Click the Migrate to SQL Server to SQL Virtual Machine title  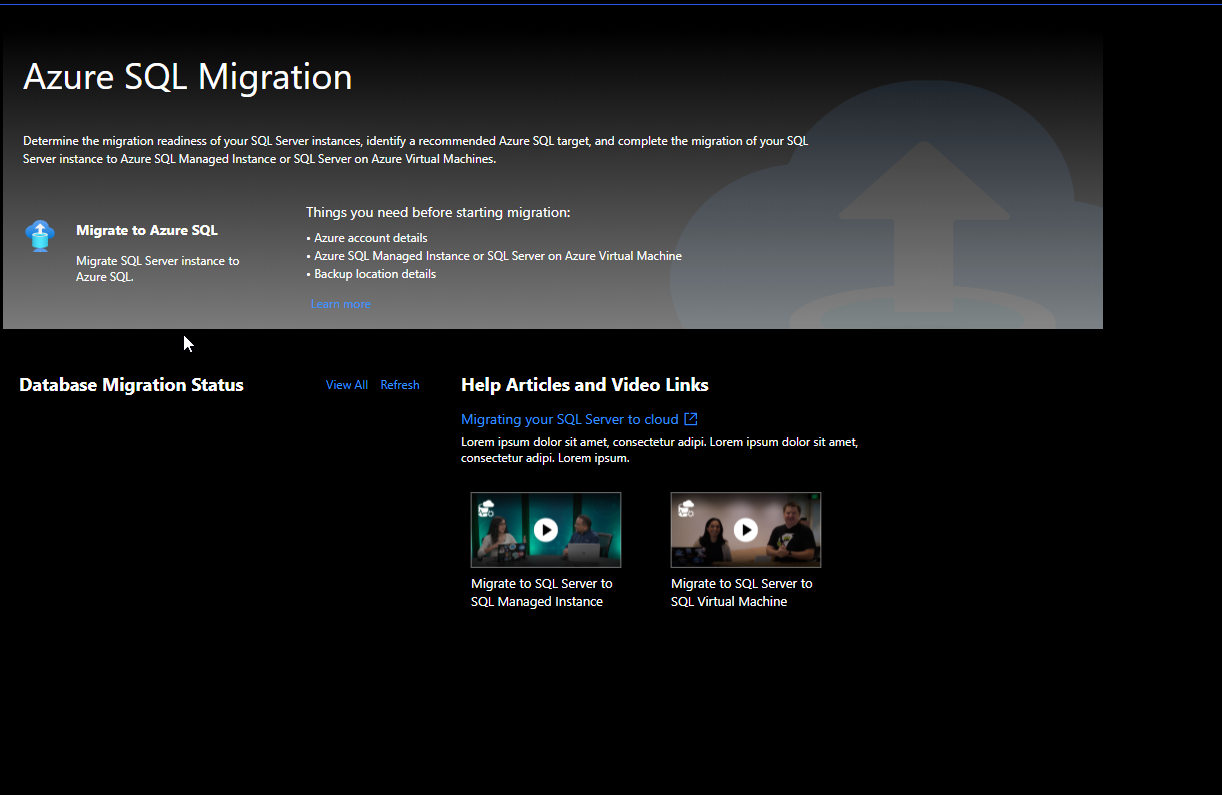741,592
